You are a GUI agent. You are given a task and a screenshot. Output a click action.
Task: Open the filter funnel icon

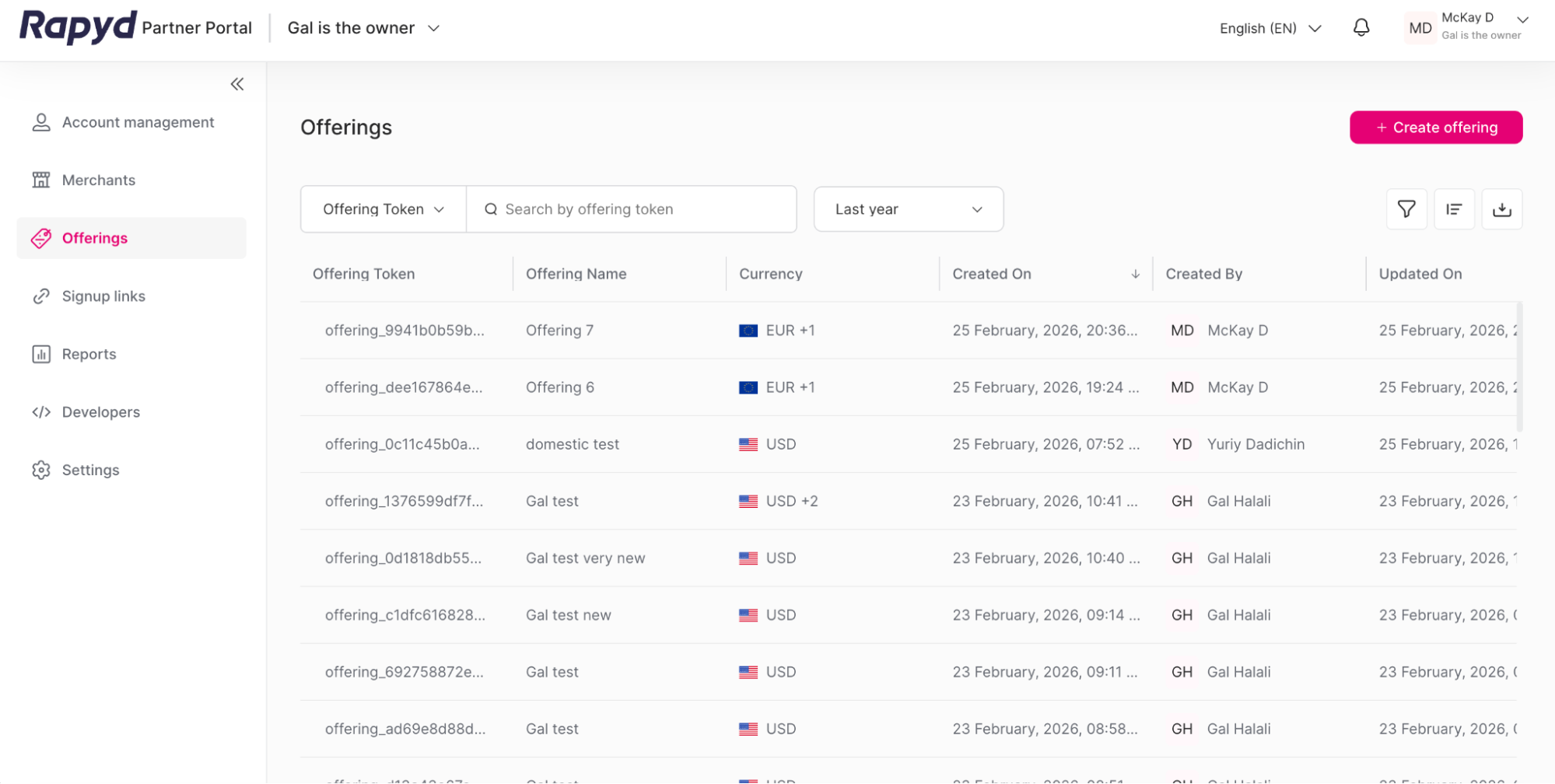point(1406,209)
